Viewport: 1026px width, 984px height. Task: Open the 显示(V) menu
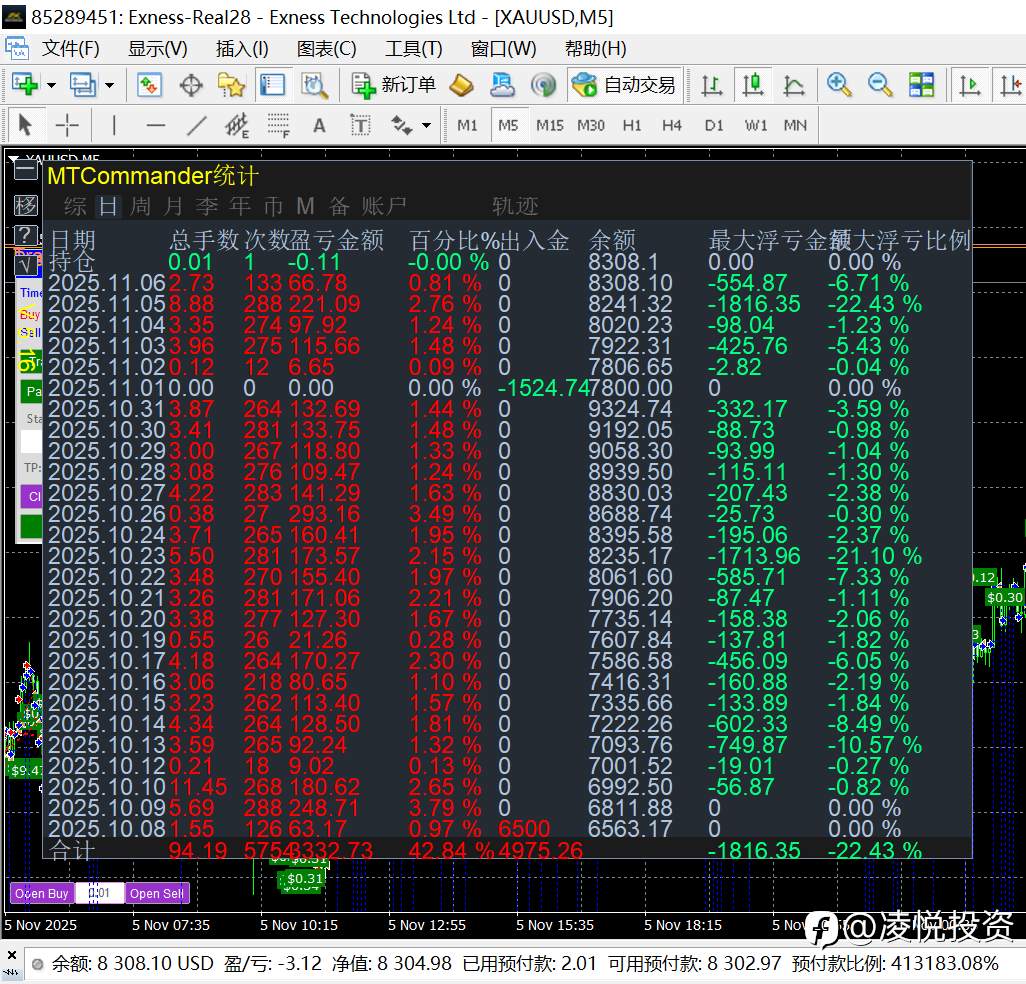tap(158, 48)
